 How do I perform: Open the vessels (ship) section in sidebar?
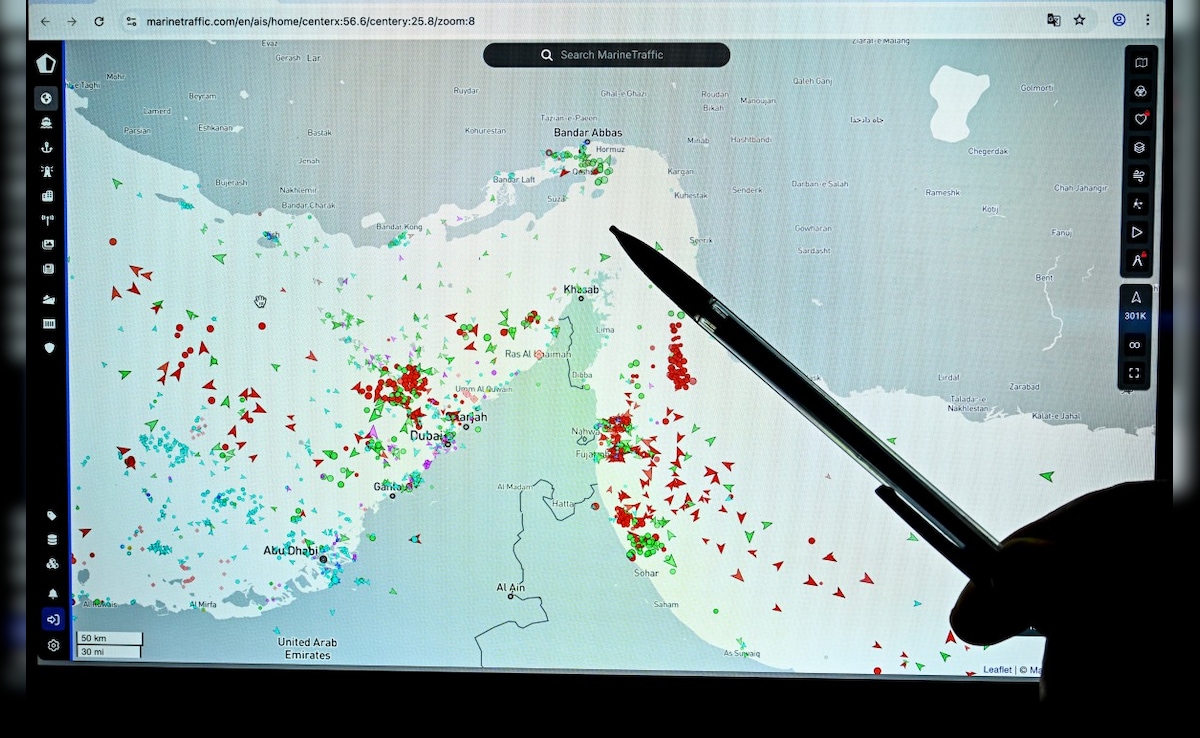[47, 123]
